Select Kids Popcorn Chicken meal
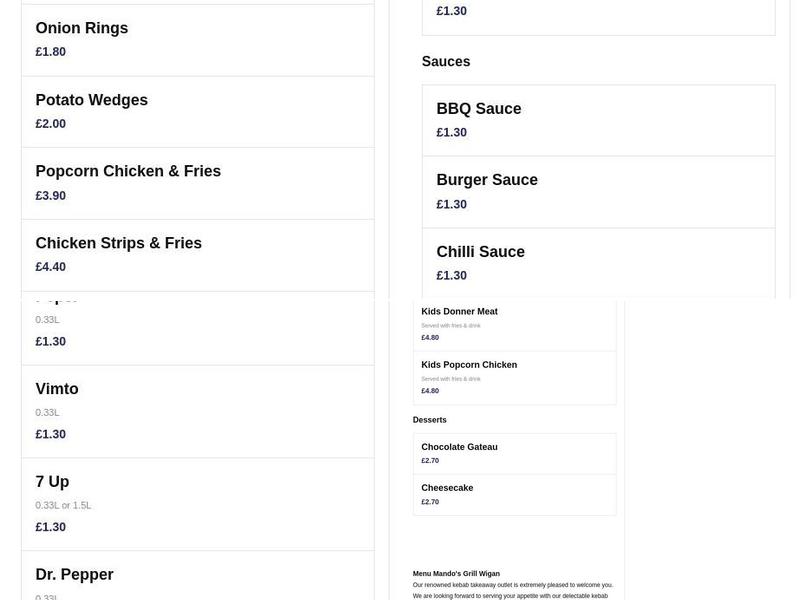Viewport: 800px width, 600px height. click(x=515, y=377)
